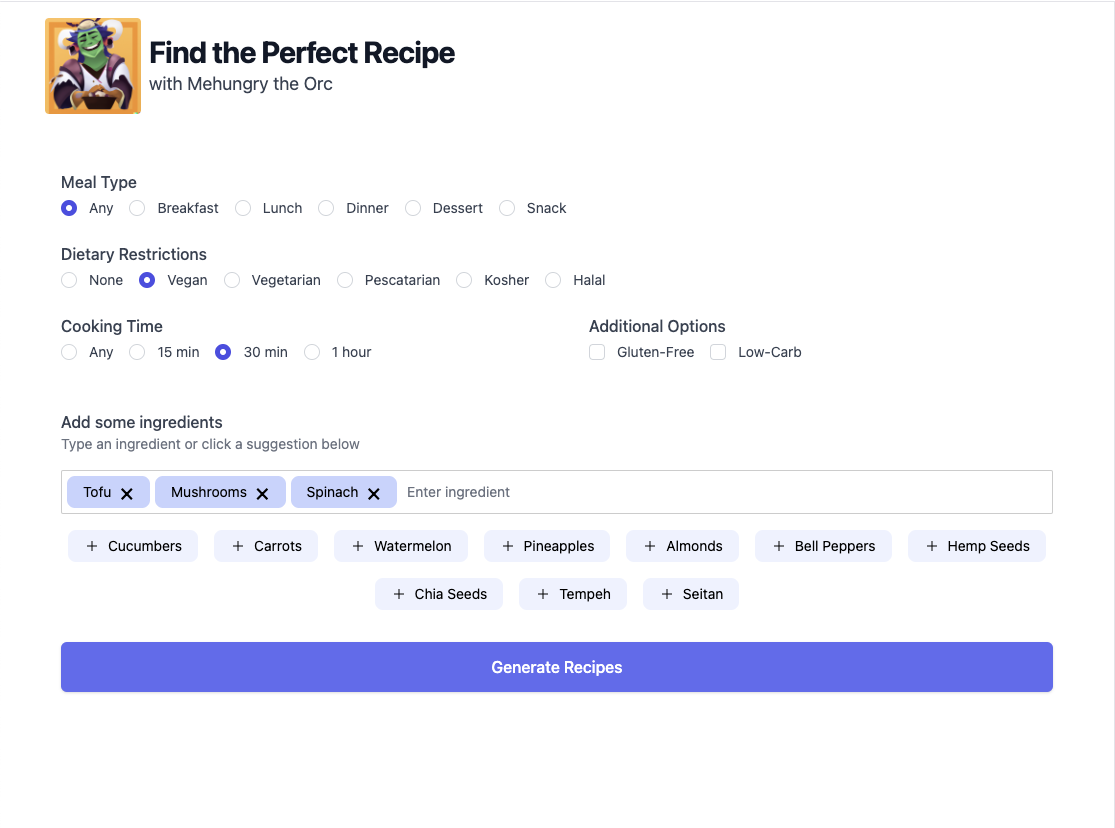Remove the Spinach tag

pos(373,492)
